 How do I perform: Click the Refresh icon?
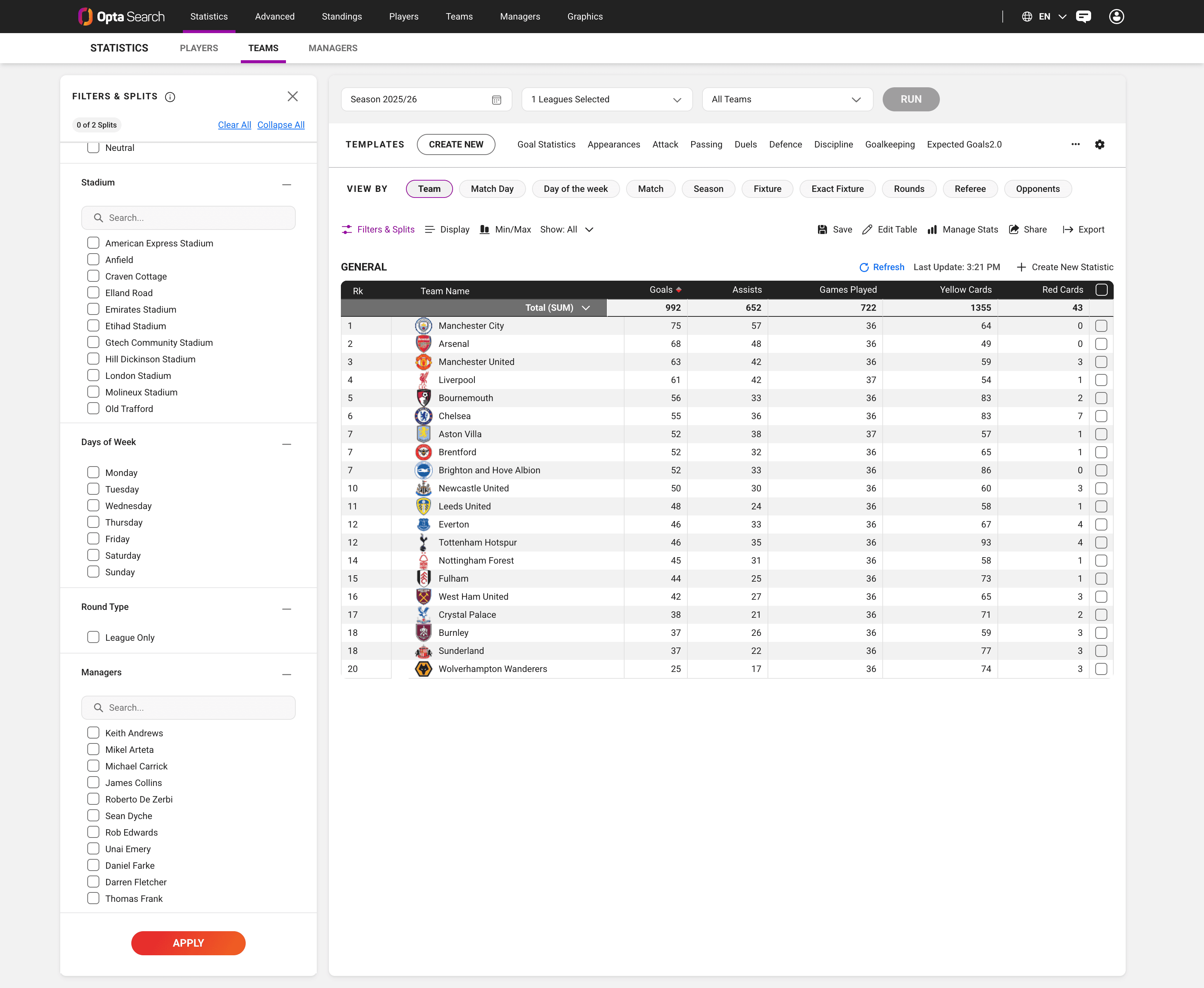click(864, 268)
